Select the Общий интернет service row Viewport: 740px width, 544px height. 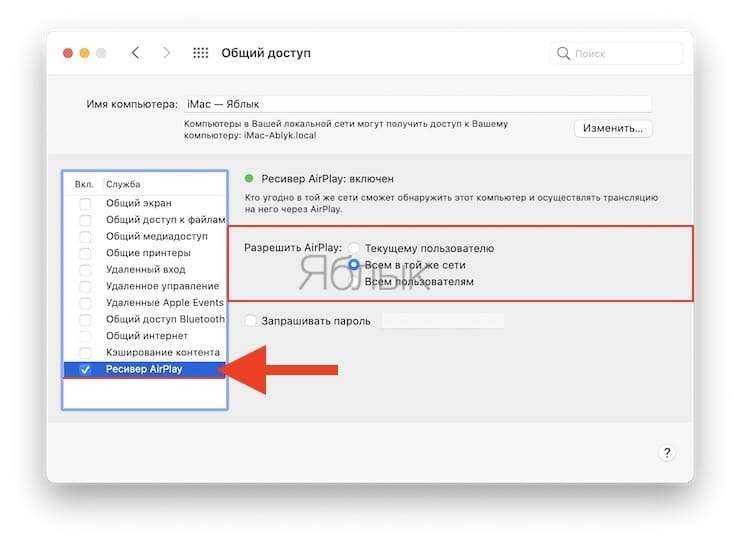tap(145, 336)
